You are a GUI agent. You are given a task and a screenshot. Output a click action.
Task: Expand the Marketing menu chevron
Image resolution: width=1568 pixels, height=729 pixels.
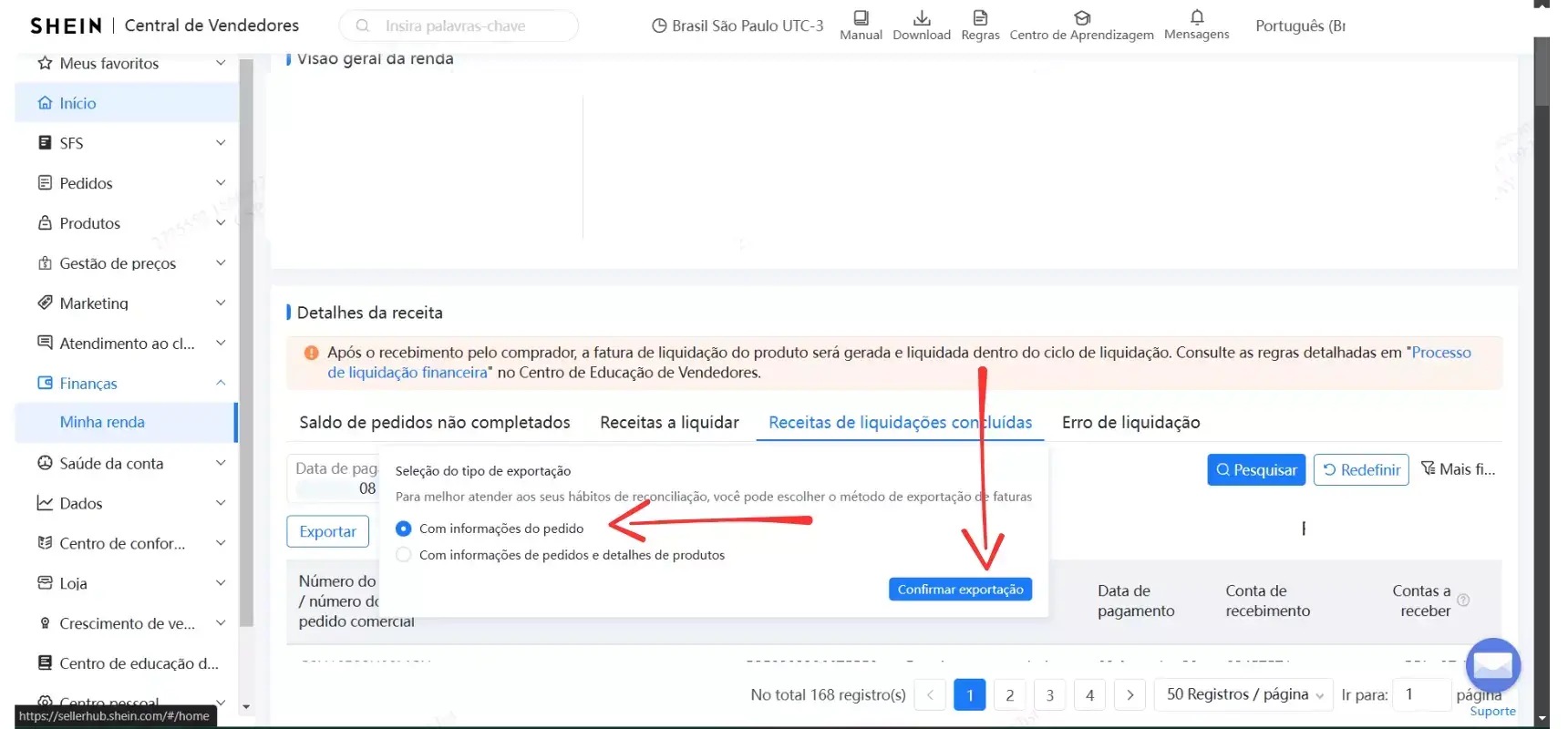tap(221, 303)
